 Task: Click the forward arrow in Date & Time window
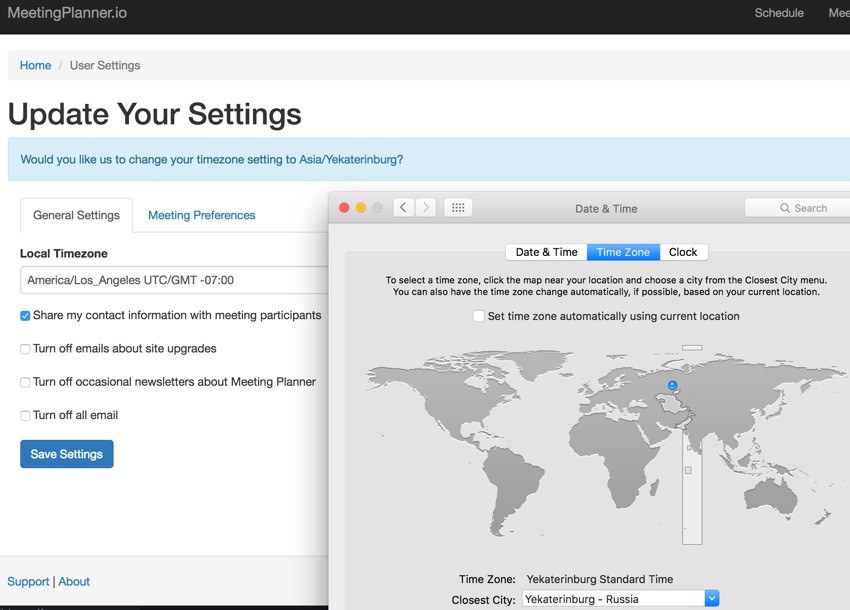pos(426,208)
